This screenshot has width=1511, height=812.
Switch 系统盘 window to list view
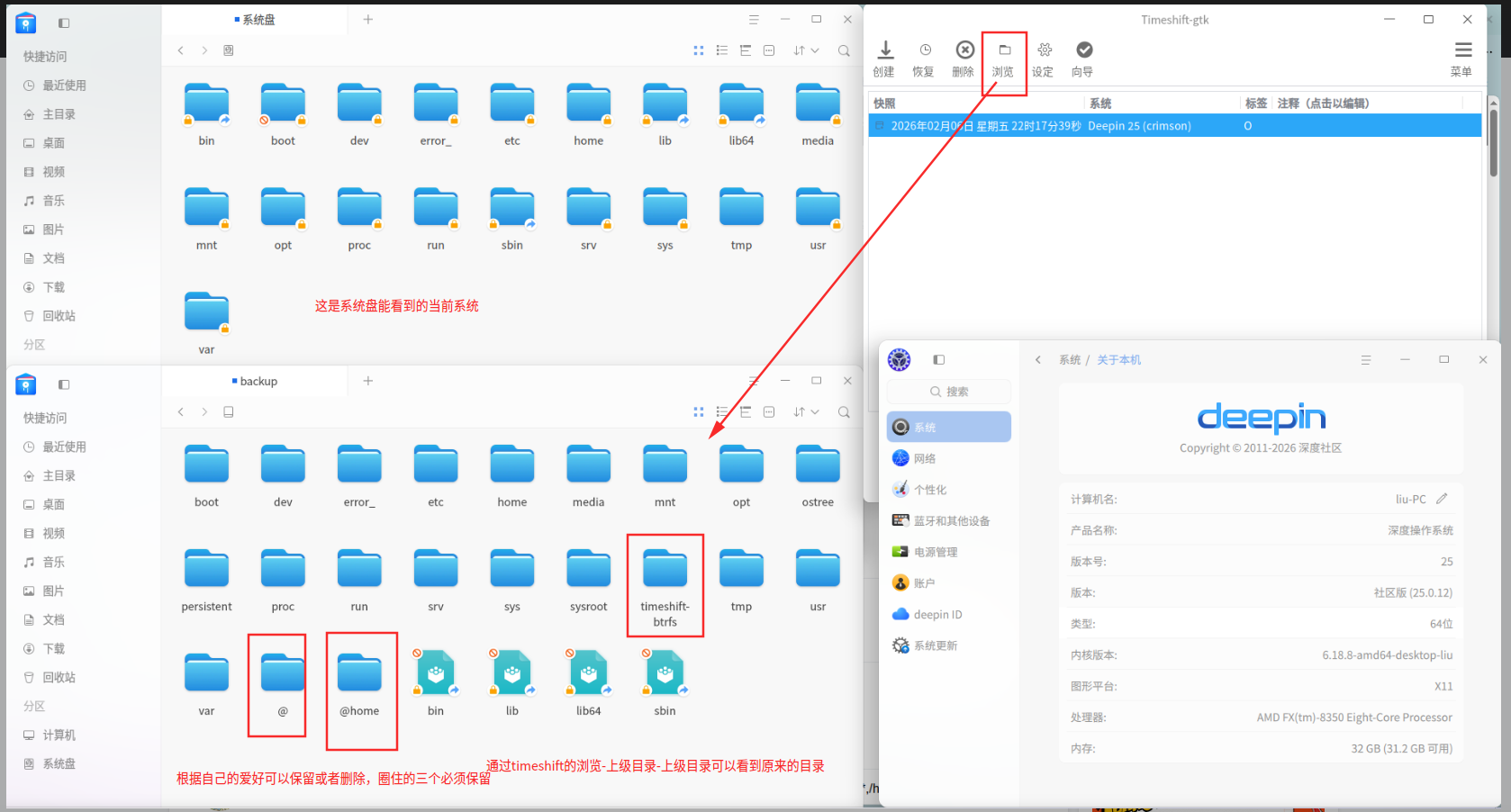click(x=722, y=50)
